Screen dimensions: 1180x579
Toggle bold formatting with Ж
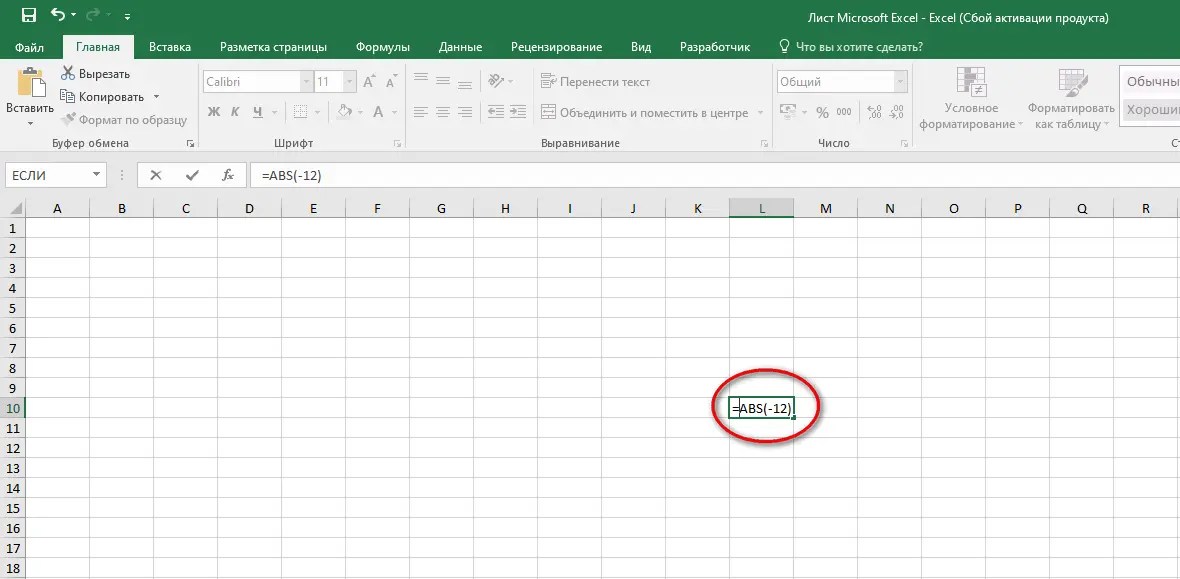pos(212,111)
